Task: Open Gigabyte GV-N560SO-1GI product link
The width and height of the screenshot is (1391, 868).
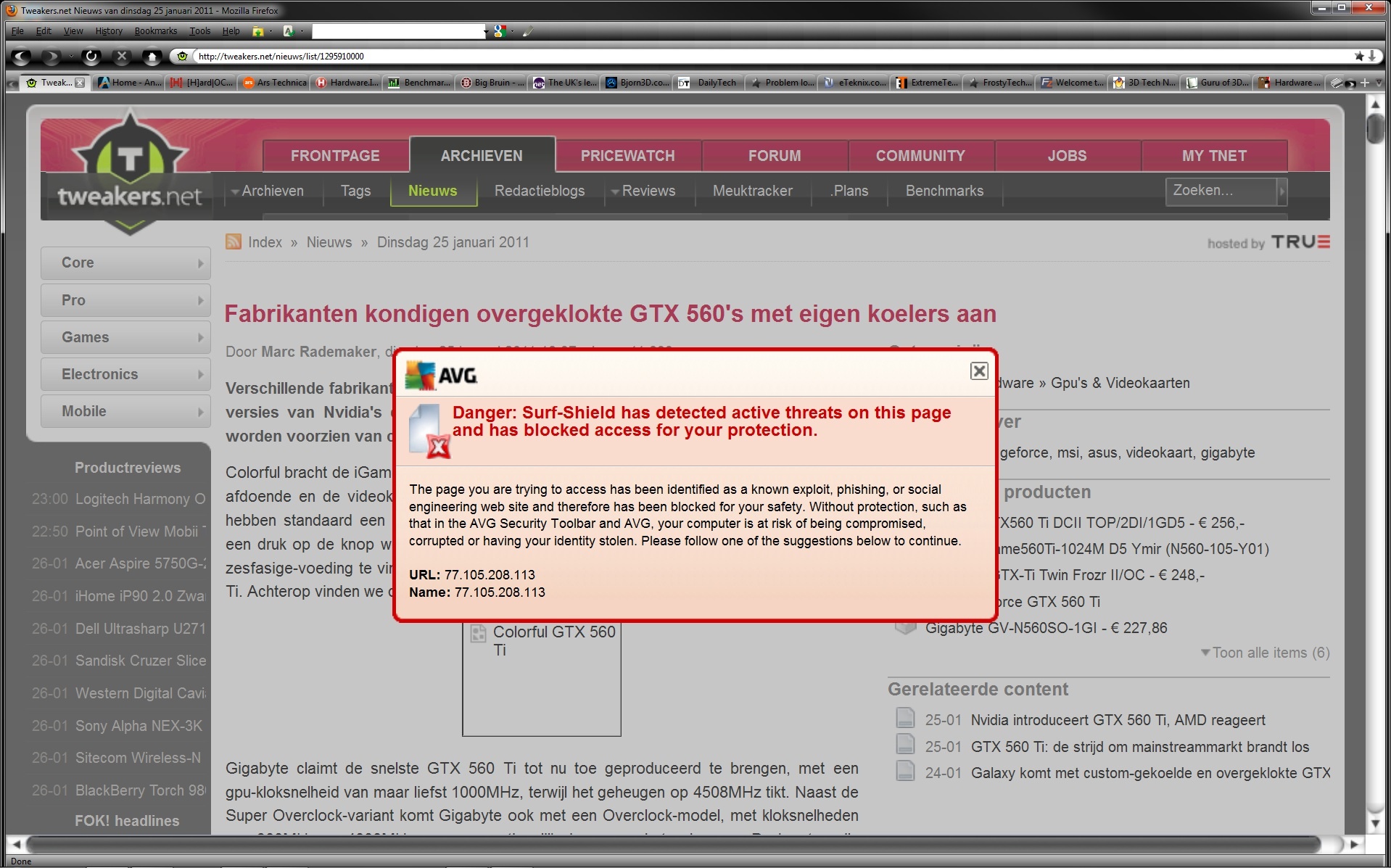Action: (x=1046, y=628)
